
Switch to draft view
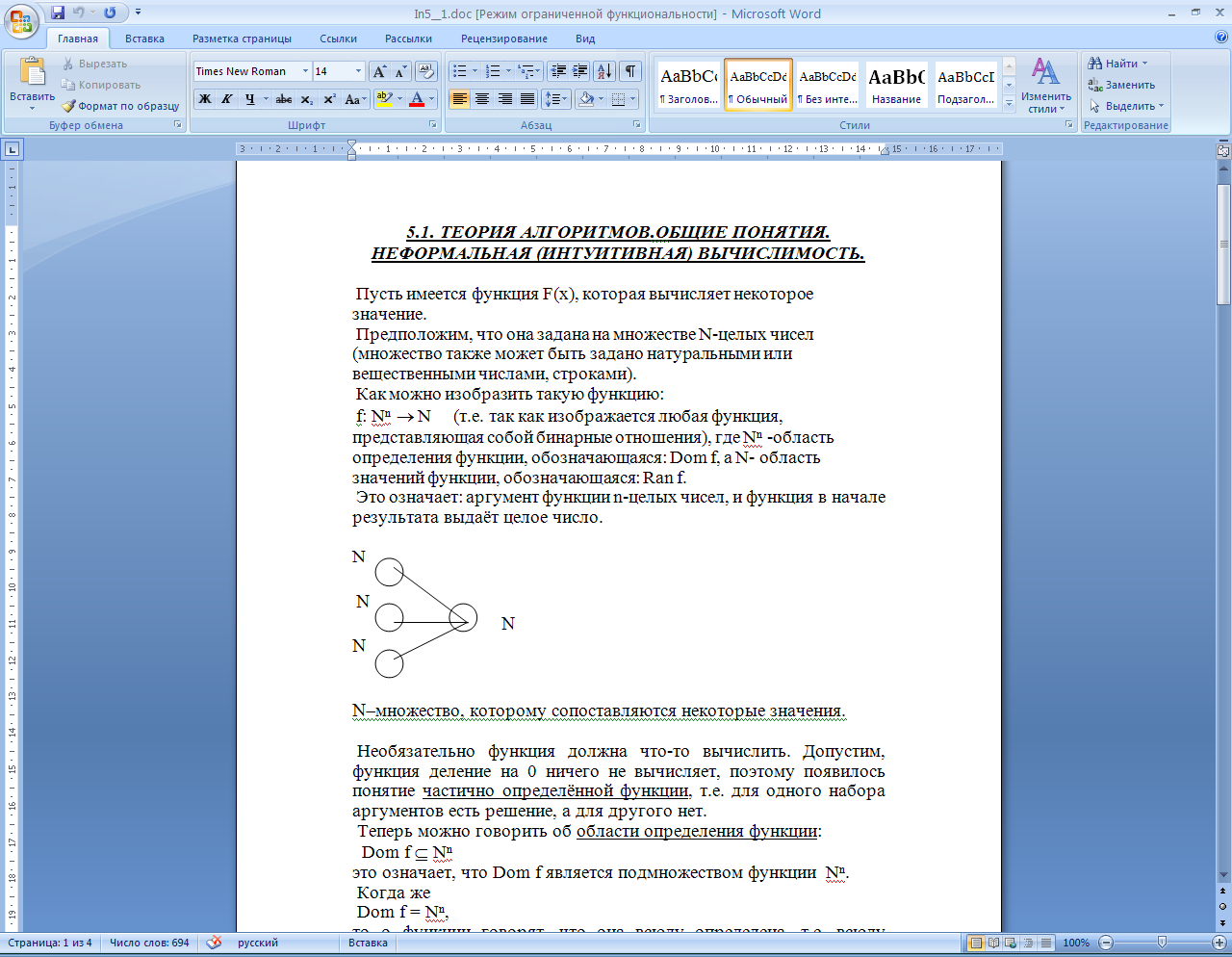tap(1045, 943)
